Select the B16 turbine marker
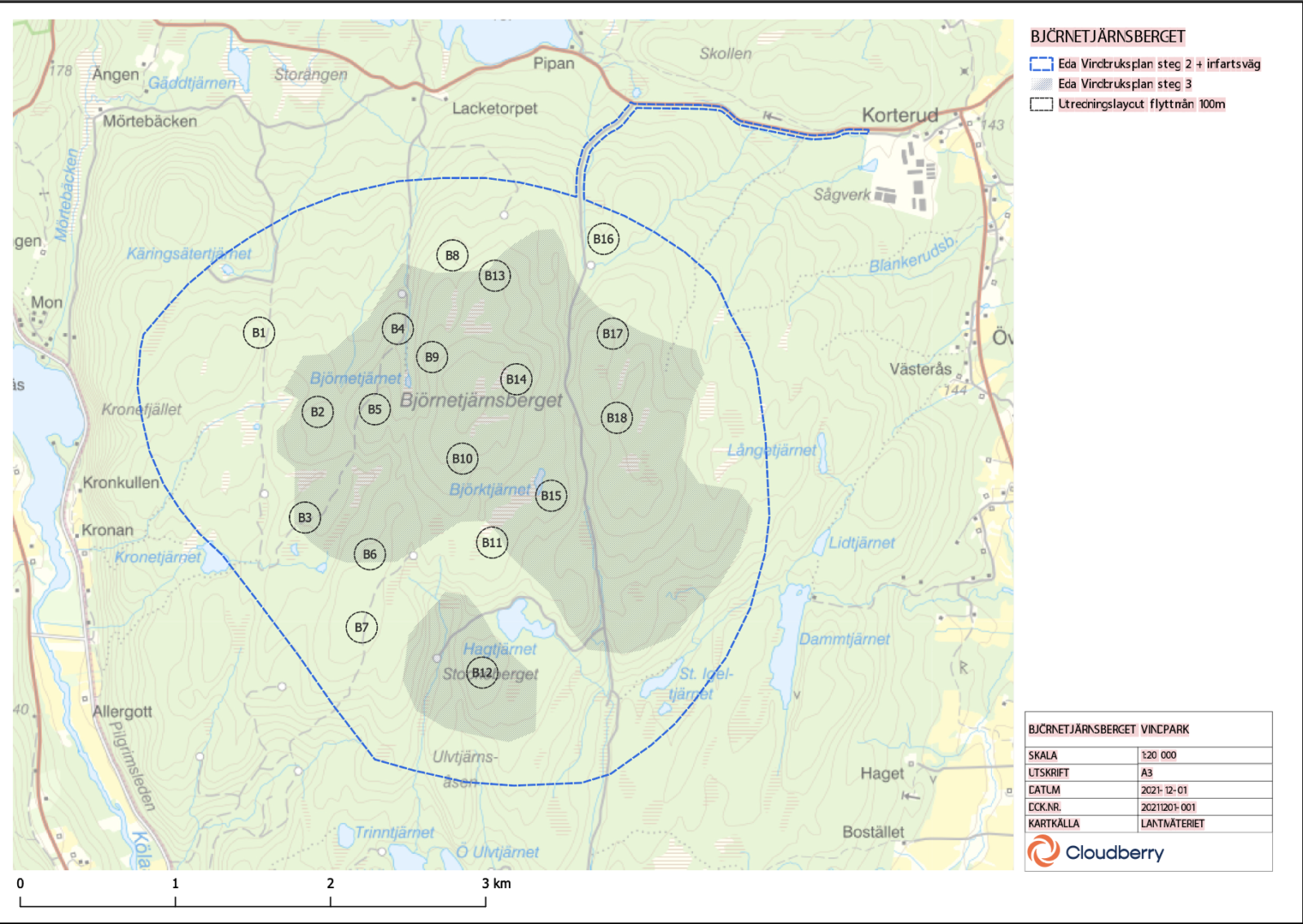 point(603,239)
